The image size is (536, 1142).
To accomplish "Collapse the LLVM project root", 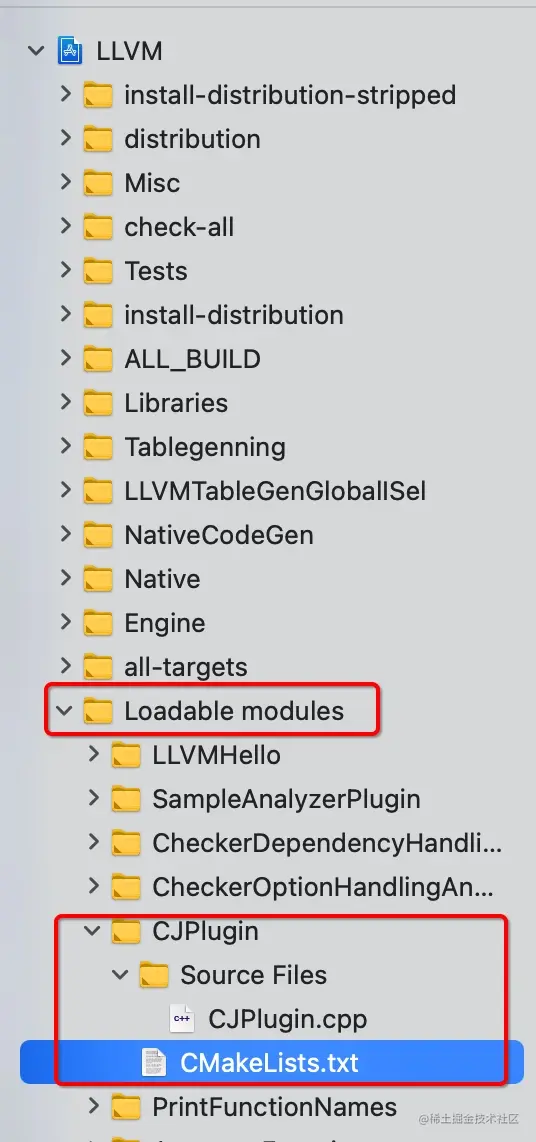I will click(36, 52).
